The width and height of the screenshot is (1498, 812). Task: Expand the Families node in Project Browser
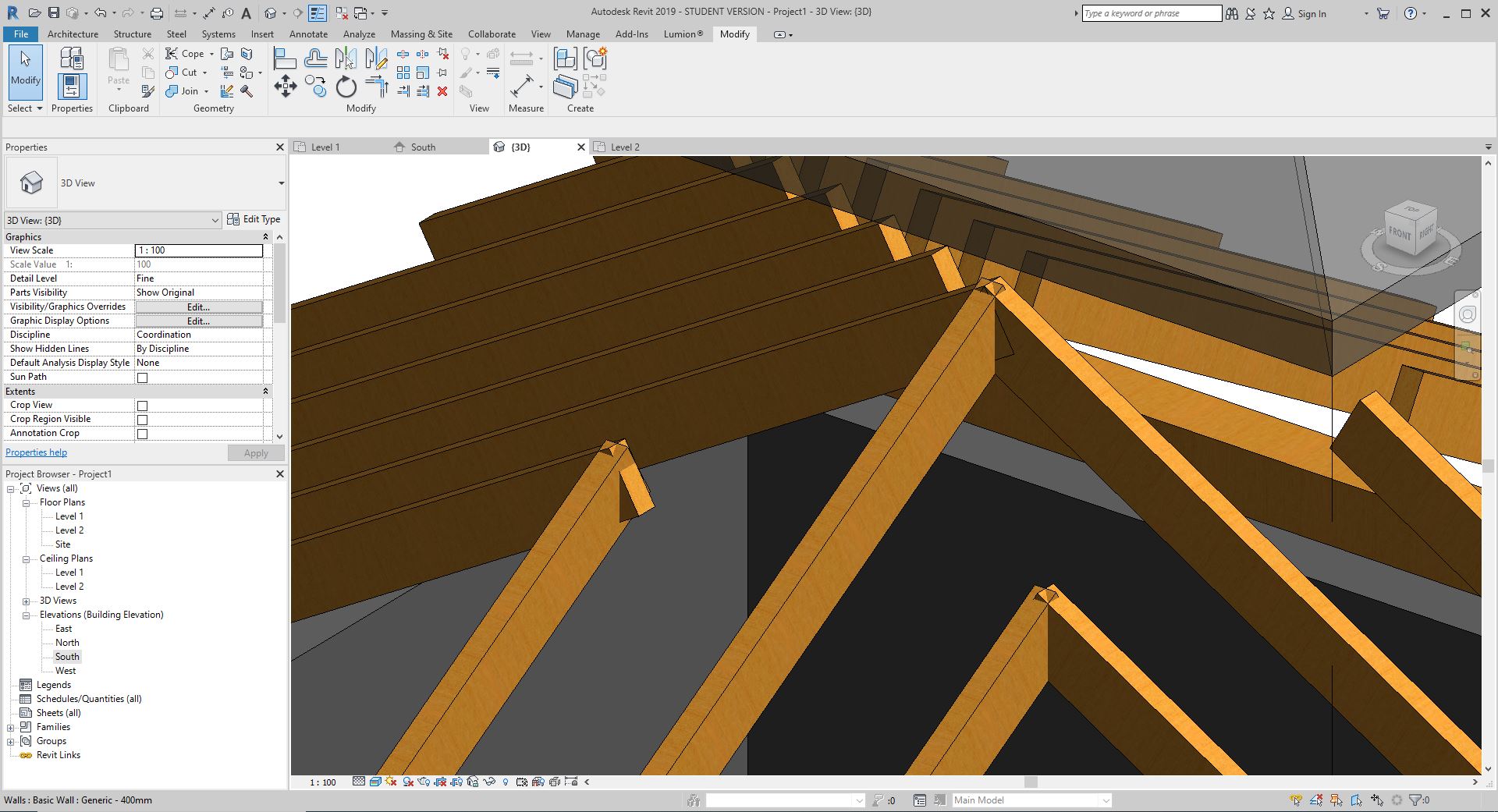[x=10, y=726]
